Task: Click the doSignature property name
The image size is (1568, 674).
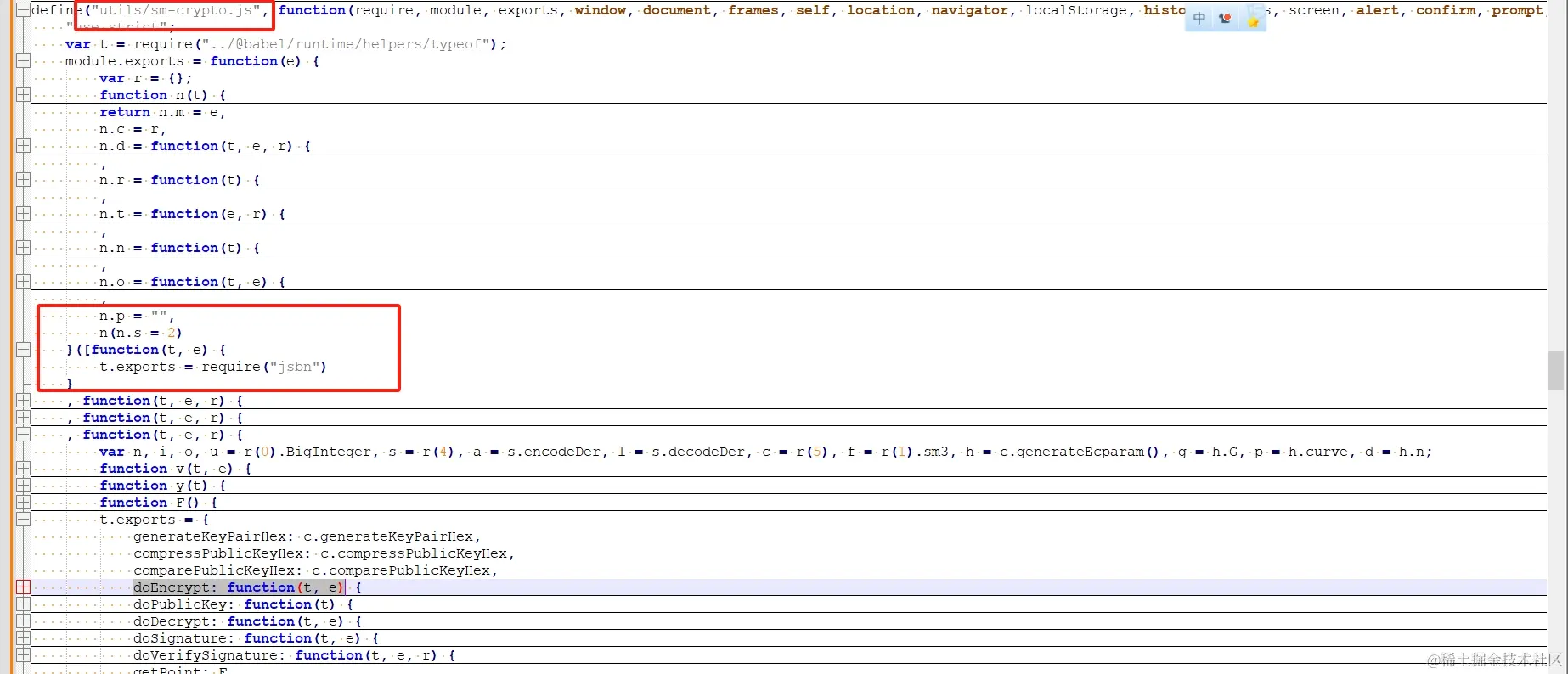Action: click(179, 638)
